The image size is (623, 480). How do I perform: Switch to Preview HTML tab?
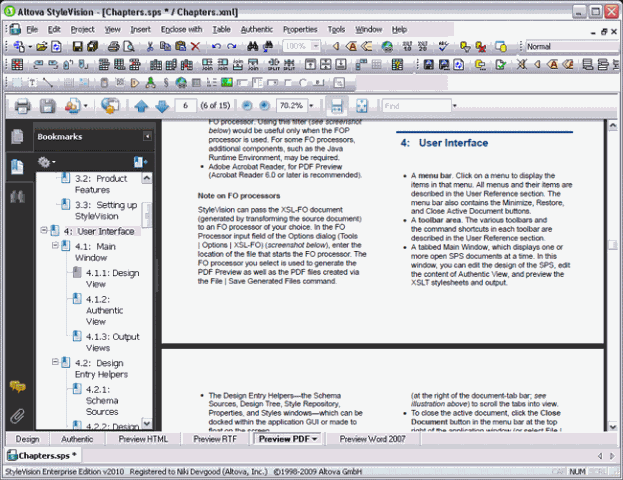[143, 439]
